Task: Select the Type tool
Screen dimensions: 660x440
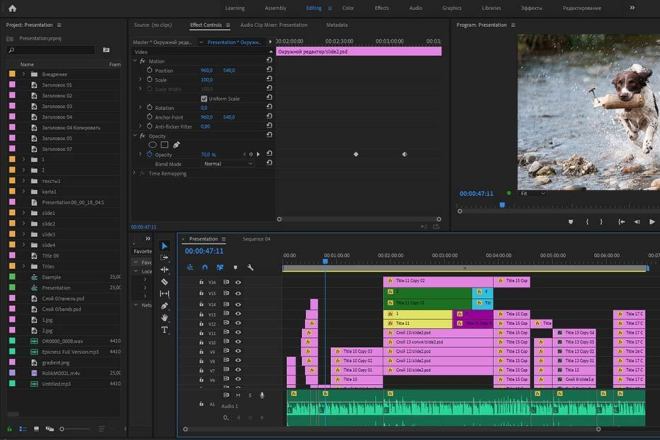Action: pyautogui.click(x=164, y=330)
